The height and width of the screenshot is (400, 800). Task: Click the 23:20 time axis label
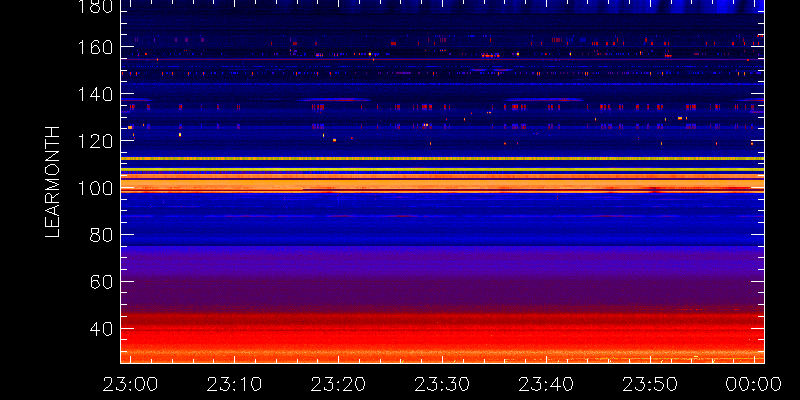[x=338, y=384]
